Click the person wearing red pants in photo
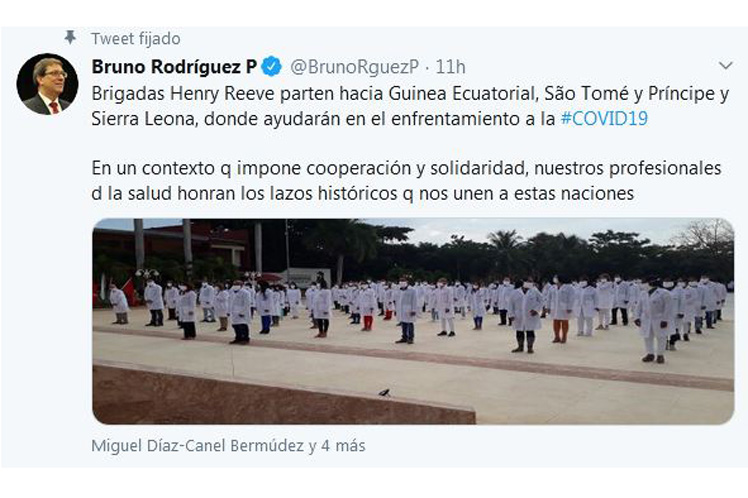This screenshot has width=748, height=498. pos(367,310)
